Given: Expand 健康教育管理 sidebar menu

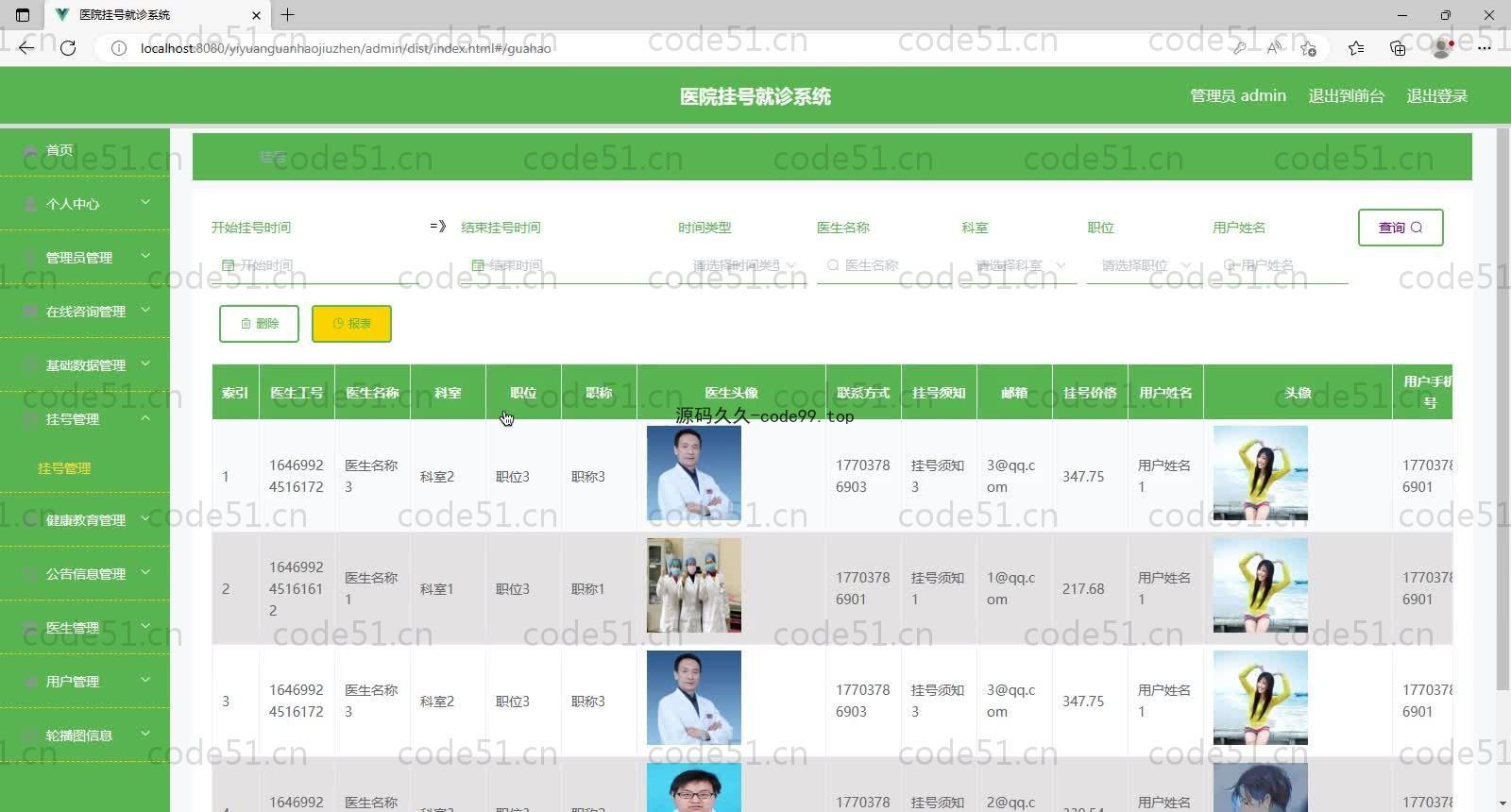Looking at the screenshot, I should 85,519.
